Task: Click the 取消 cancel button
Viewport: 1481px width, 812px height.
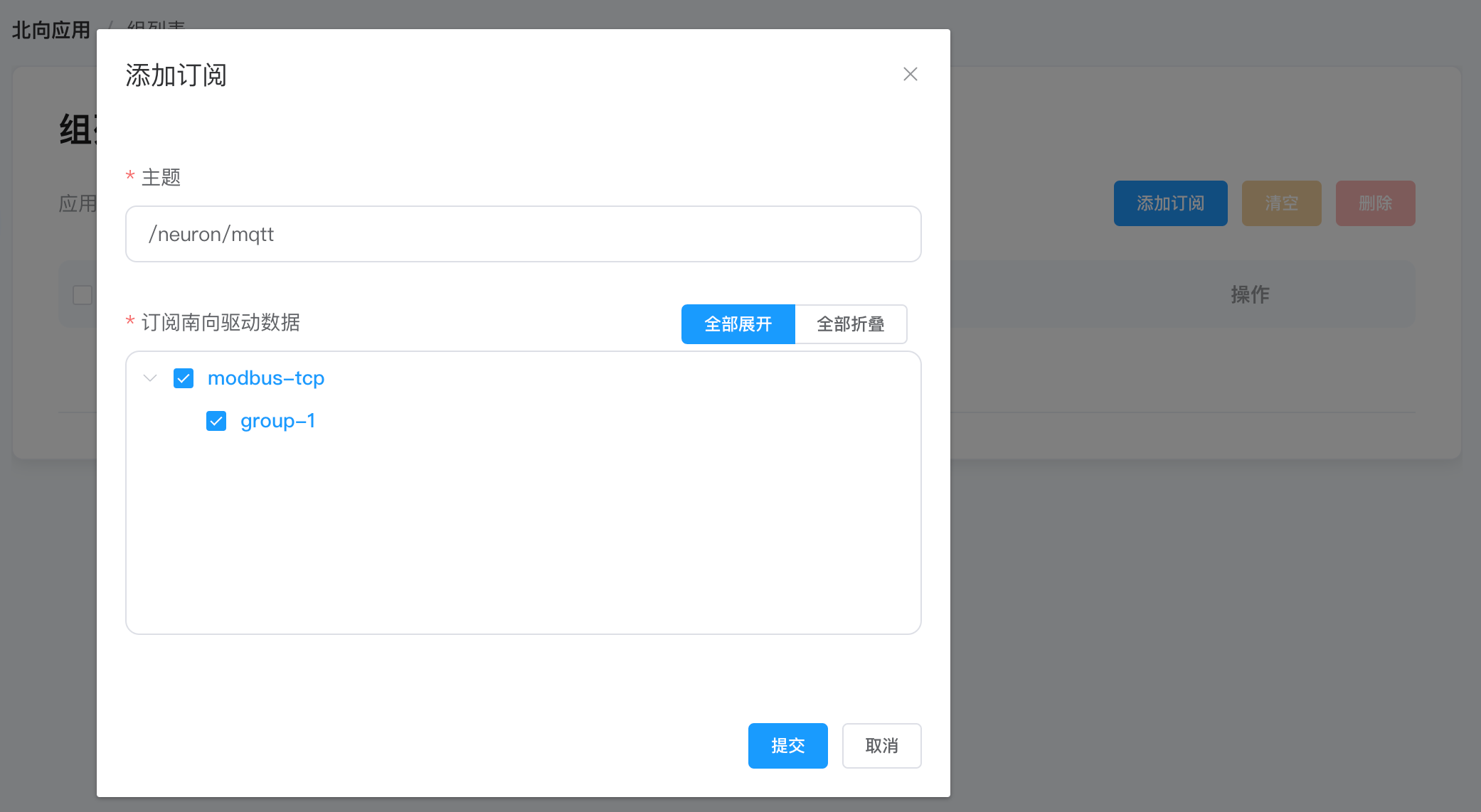Action: pyautogui.click(x=881, y=745)
